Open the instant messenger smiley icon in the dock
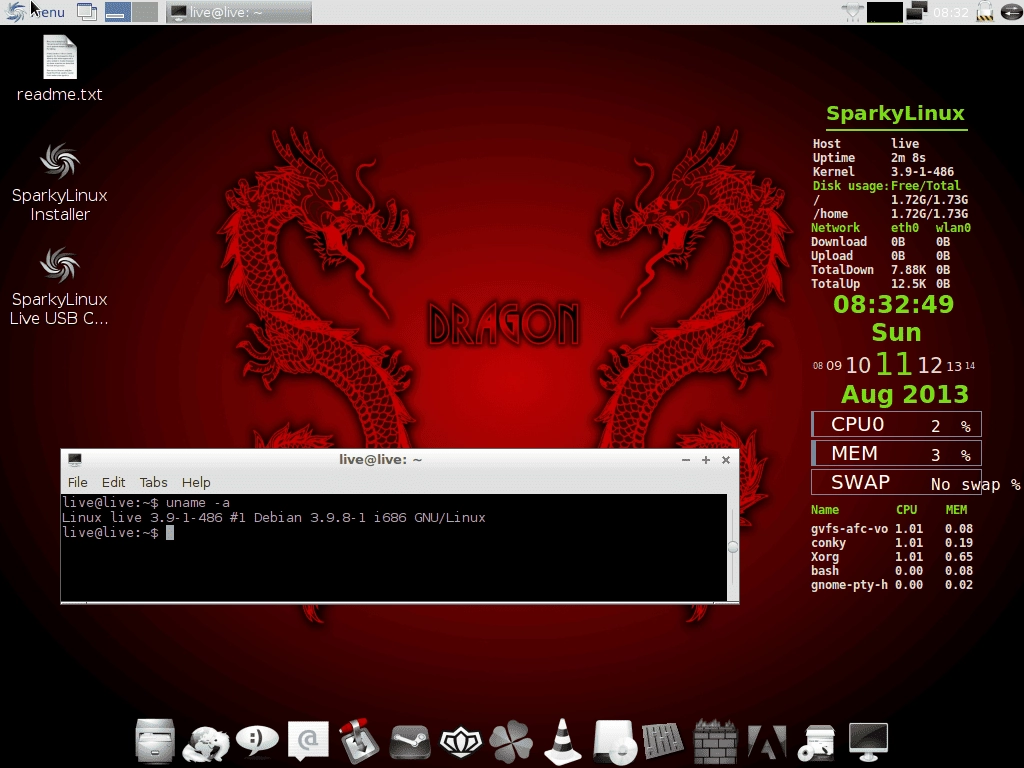Image resolution: width=1024 pixels, height=768 pixels. 256,740
